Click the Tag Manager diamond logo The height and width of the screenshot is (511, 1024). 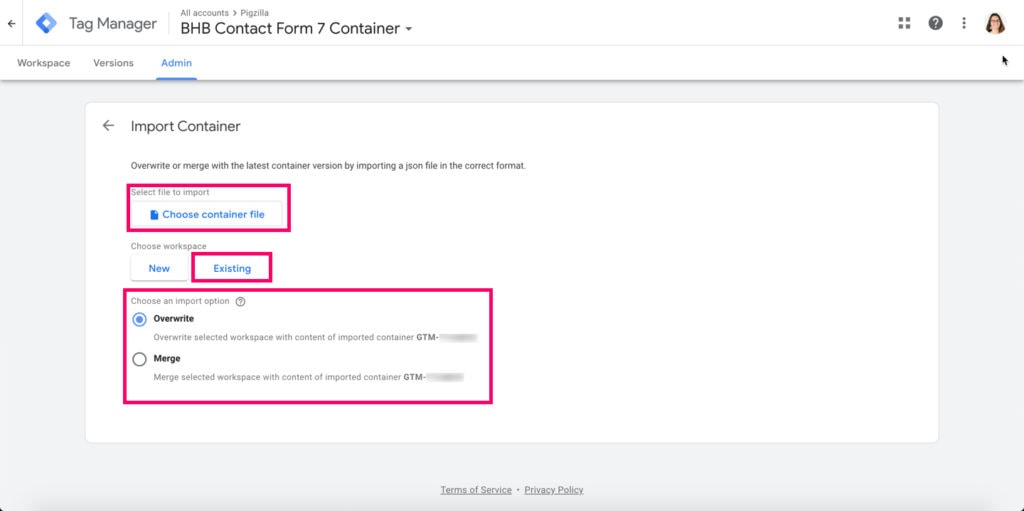pyautogui.click(x=46, y=24)
